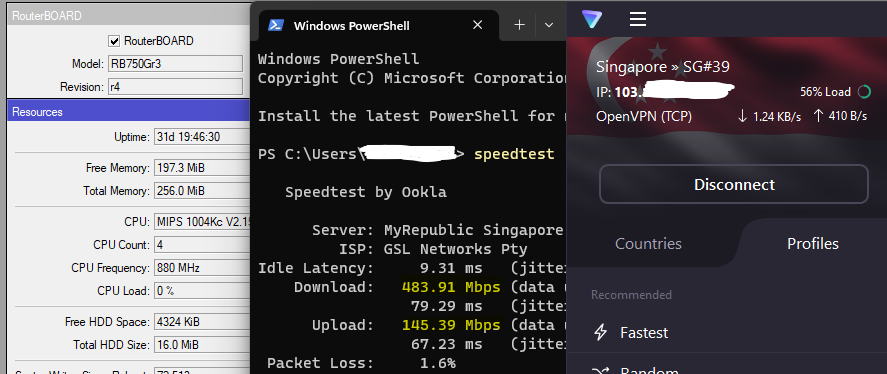Click the Upload result 145.39 Mbps
This screenshot has width=887, height=374.
click(451, 325)
